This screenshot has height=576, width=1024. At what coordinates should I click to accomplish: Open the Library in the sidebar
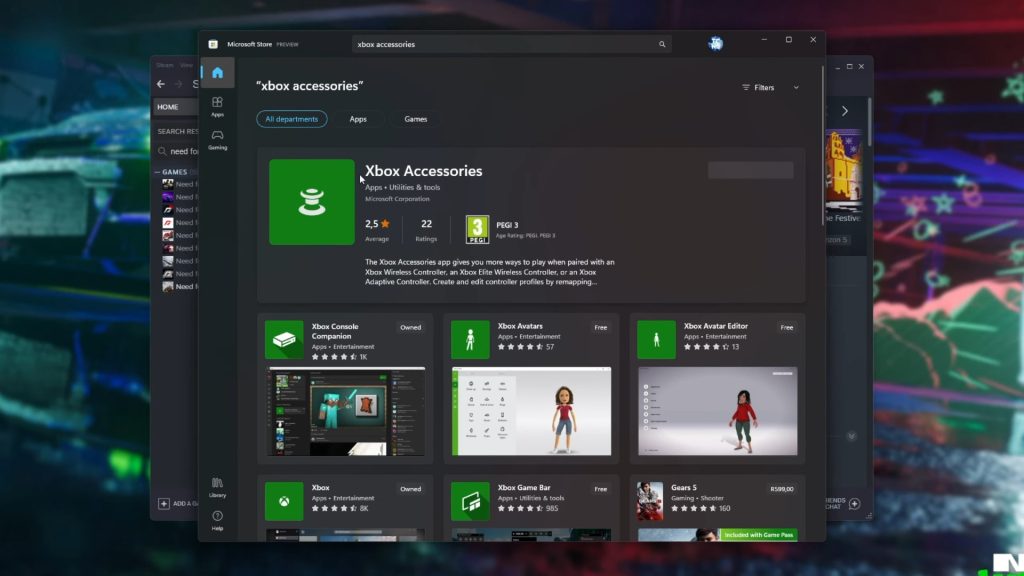pos(217,487)
